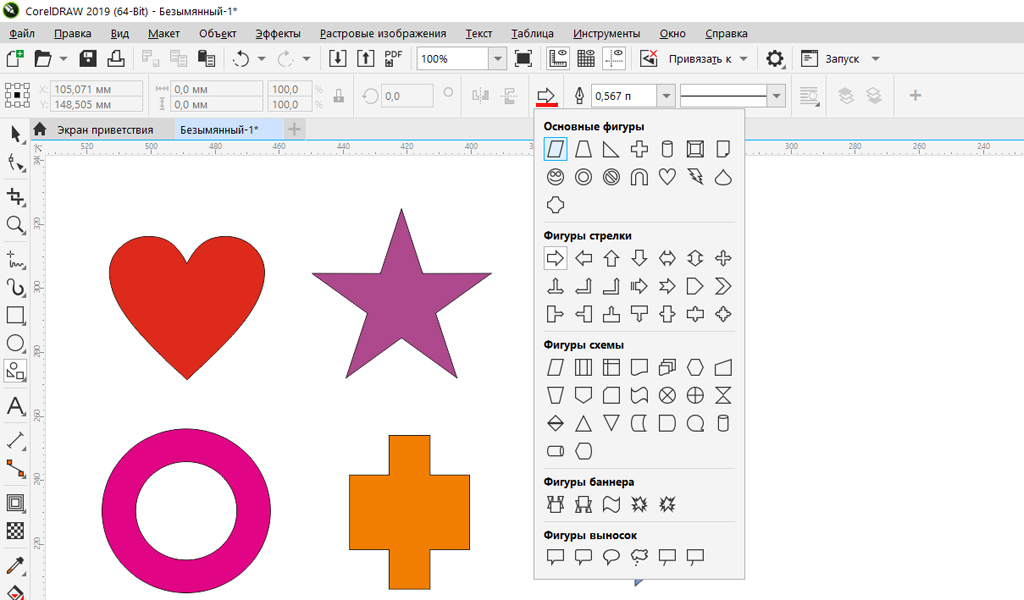
Task: Select the Text tool
Action: 16,406
